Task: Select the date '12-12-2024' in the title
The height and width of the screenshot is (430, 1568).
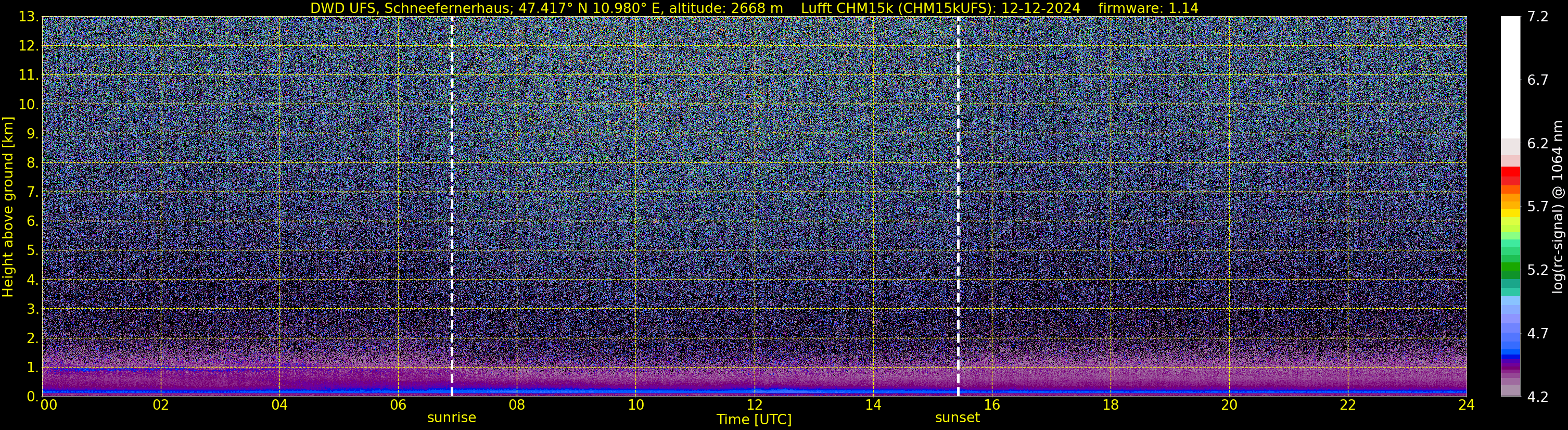Action: pos(1041,8)
